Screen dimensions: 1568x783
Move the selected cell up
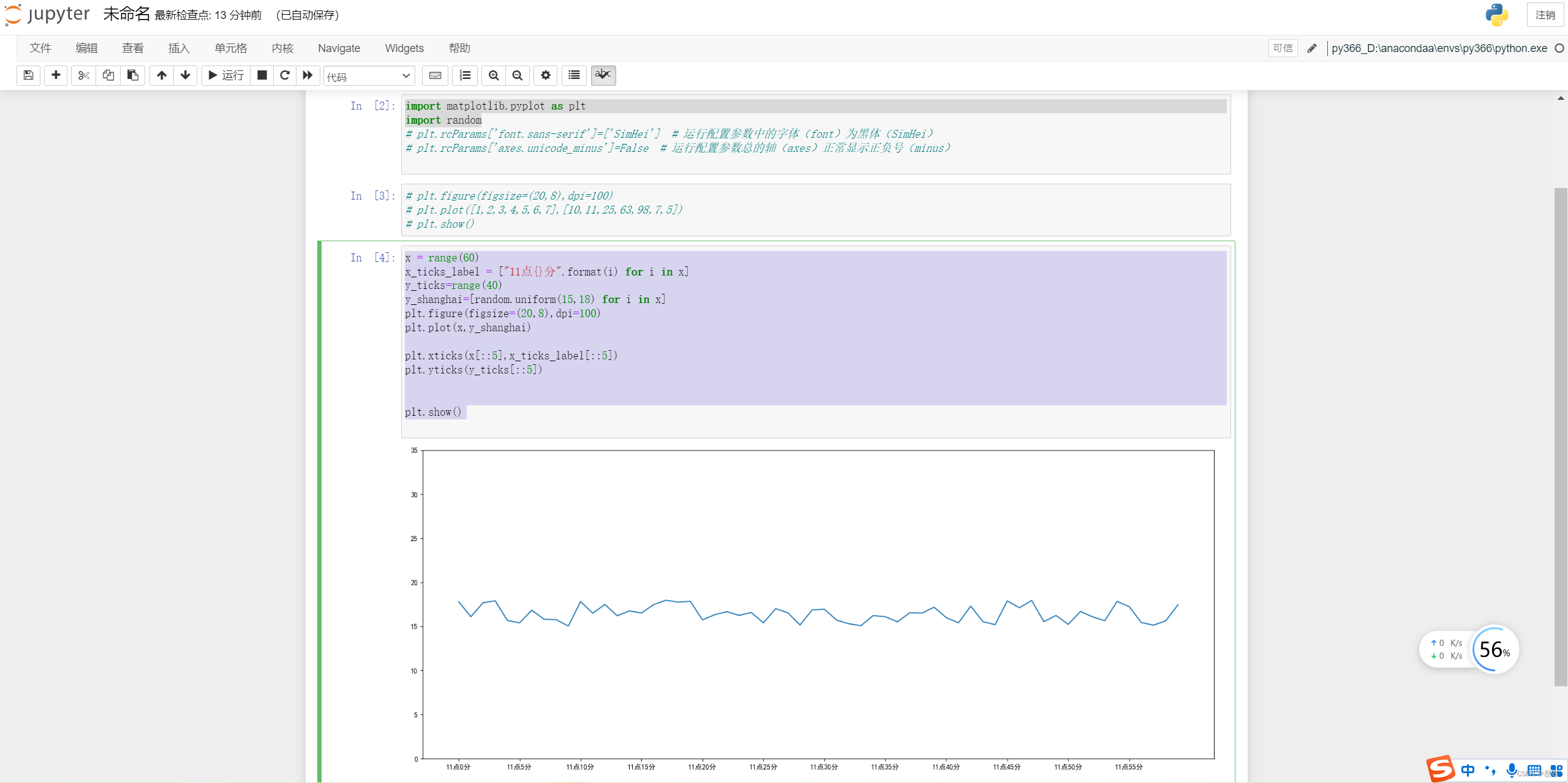coord(162,75)
